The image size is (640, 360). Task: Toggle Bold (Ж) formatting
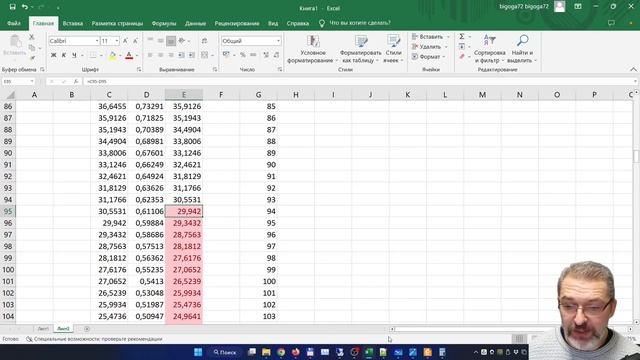click(x=53, y=55)
